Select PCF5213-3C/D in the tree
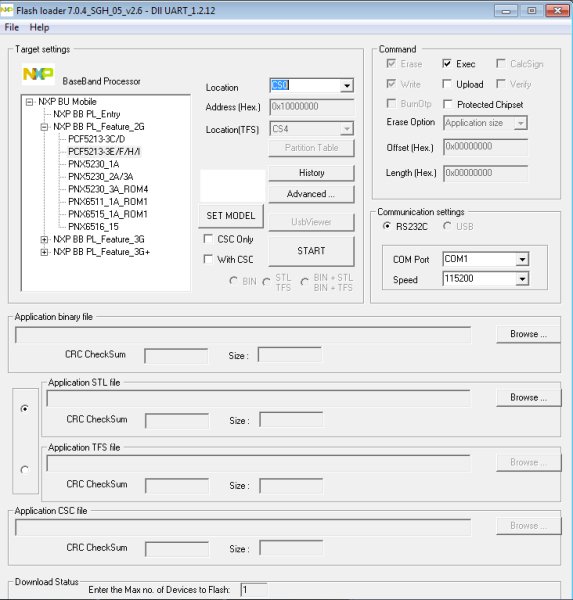573x600 pixels. (x=96, y=139)
